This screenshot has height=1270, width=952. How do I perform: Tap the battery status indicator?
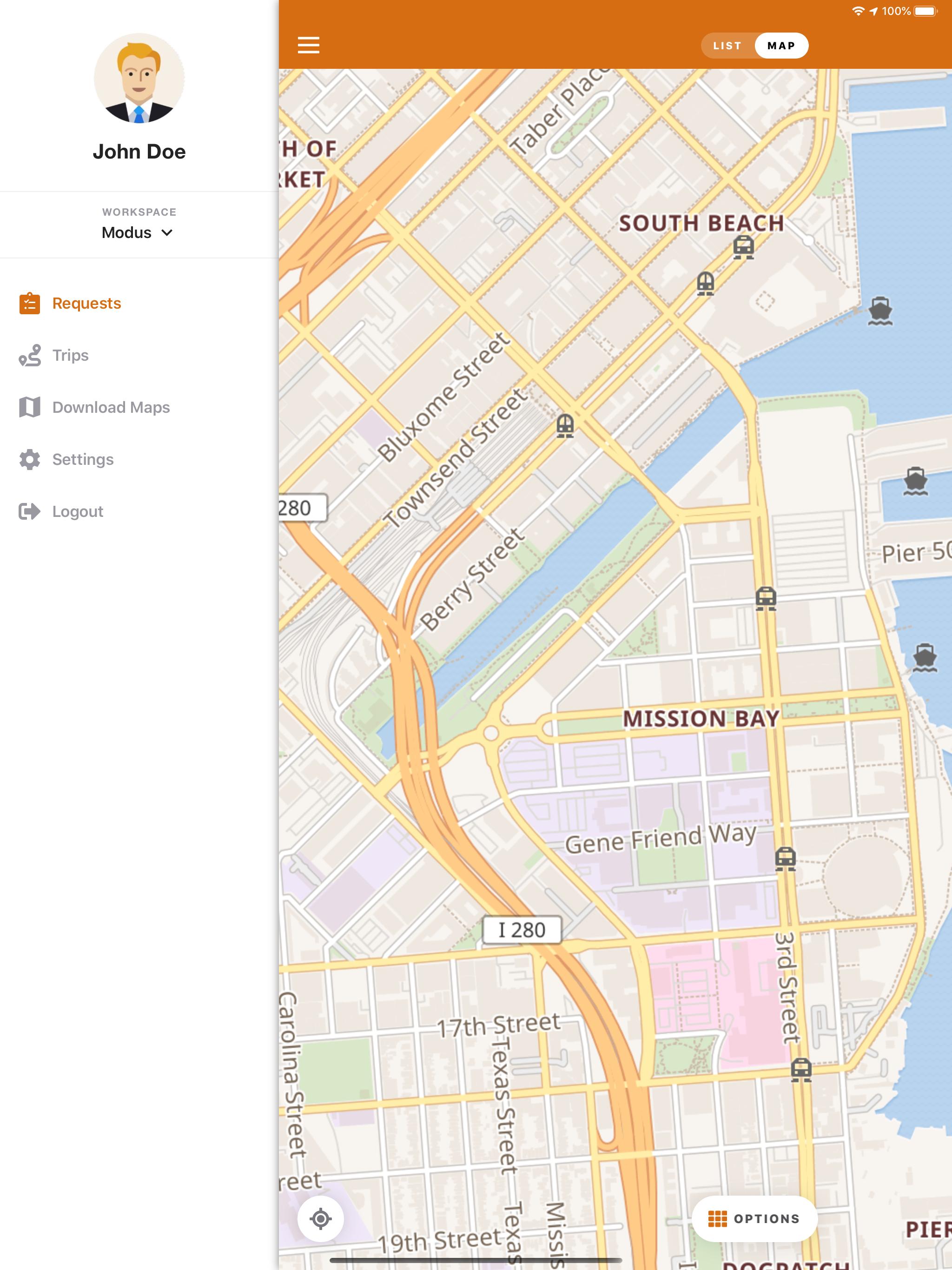pos(926,11)
